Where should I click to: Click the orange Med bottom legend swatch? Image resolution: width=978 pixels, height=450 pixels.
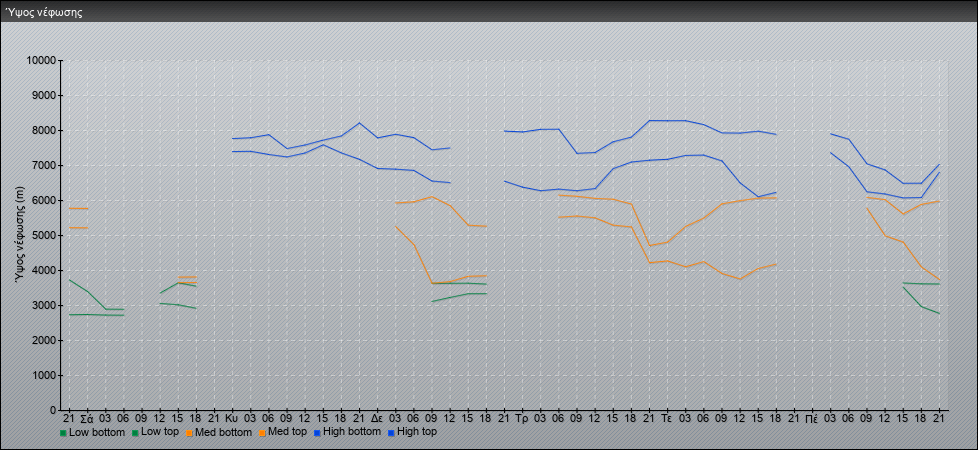(190, 433)
